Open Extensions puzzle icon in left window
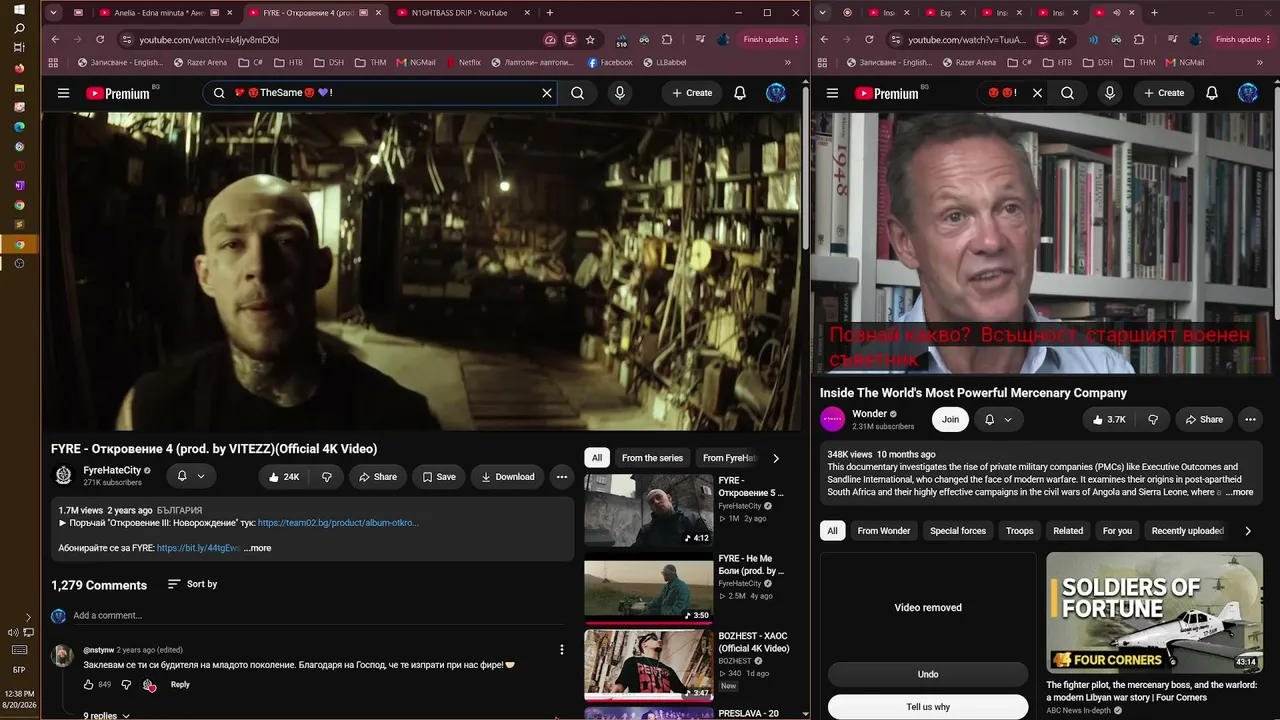The image size is (1280, 720). 667,39
